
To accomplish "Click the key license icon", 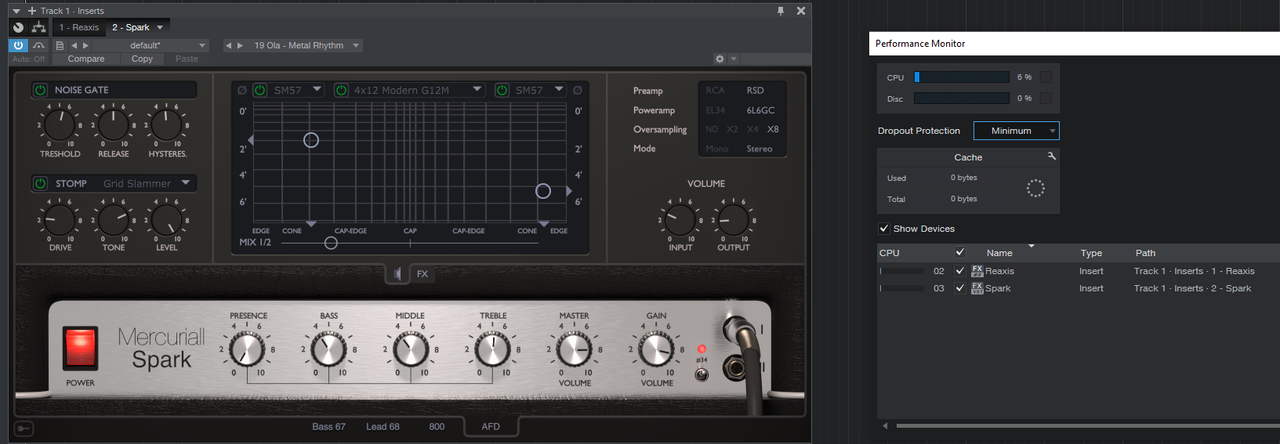I will point(23,429).
